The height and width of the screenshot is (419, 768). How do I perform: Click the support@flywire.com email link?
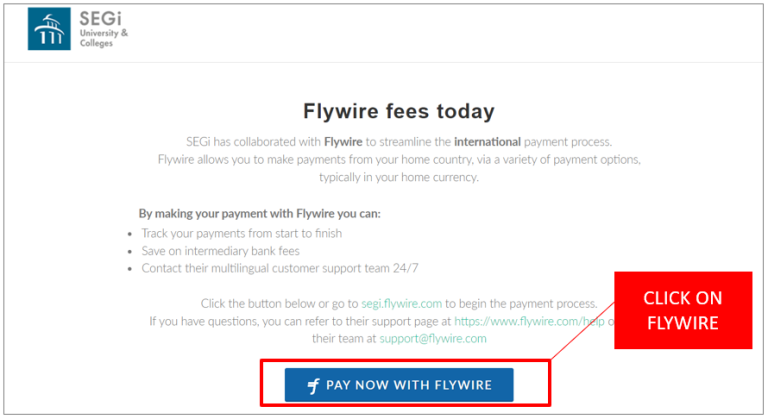click(433, 338)
